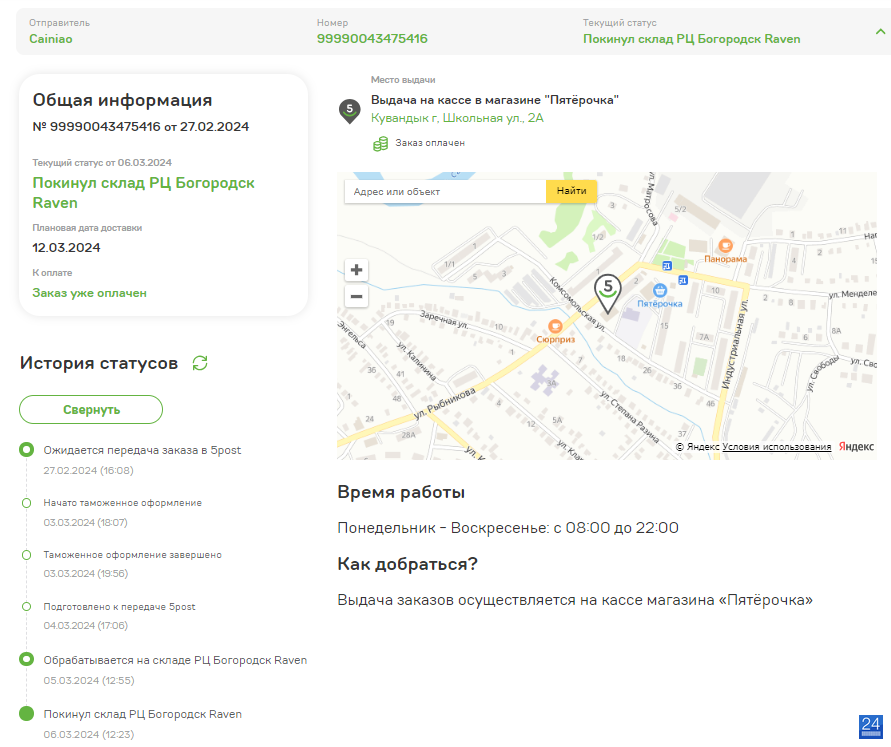
Task: Click the Выдача на кассе в магазине "Пятёрочка" title
Action: click(494, 100)
